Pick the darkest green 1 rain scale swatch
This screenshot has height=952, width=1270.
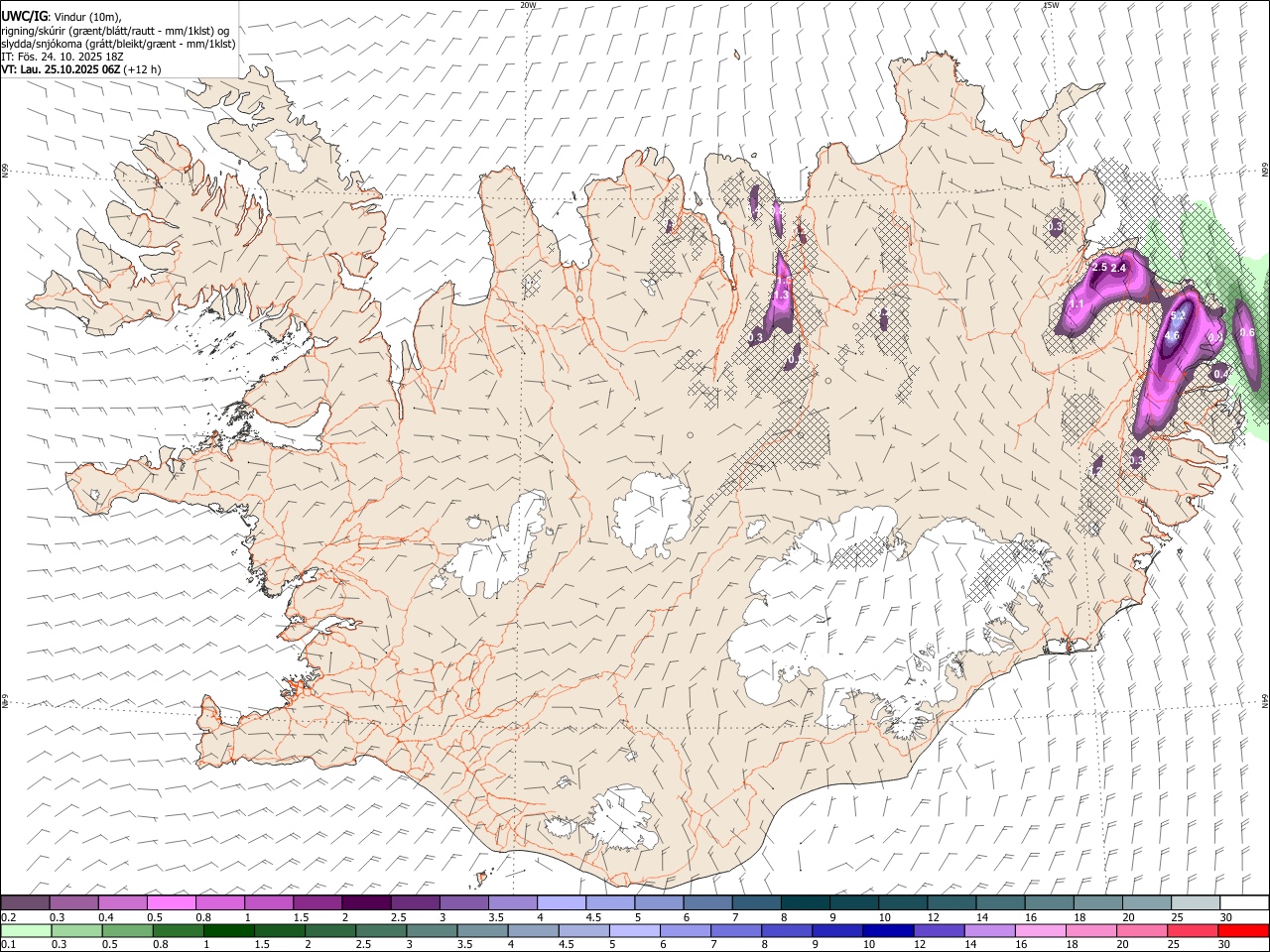[229, 930]
